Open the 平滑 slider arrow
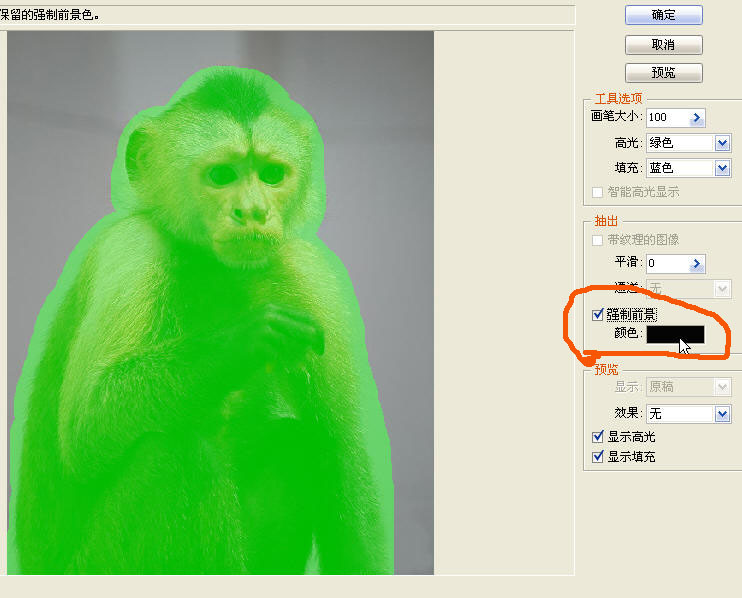The width and height of the screenshot is (742, 598). (697, 264)
